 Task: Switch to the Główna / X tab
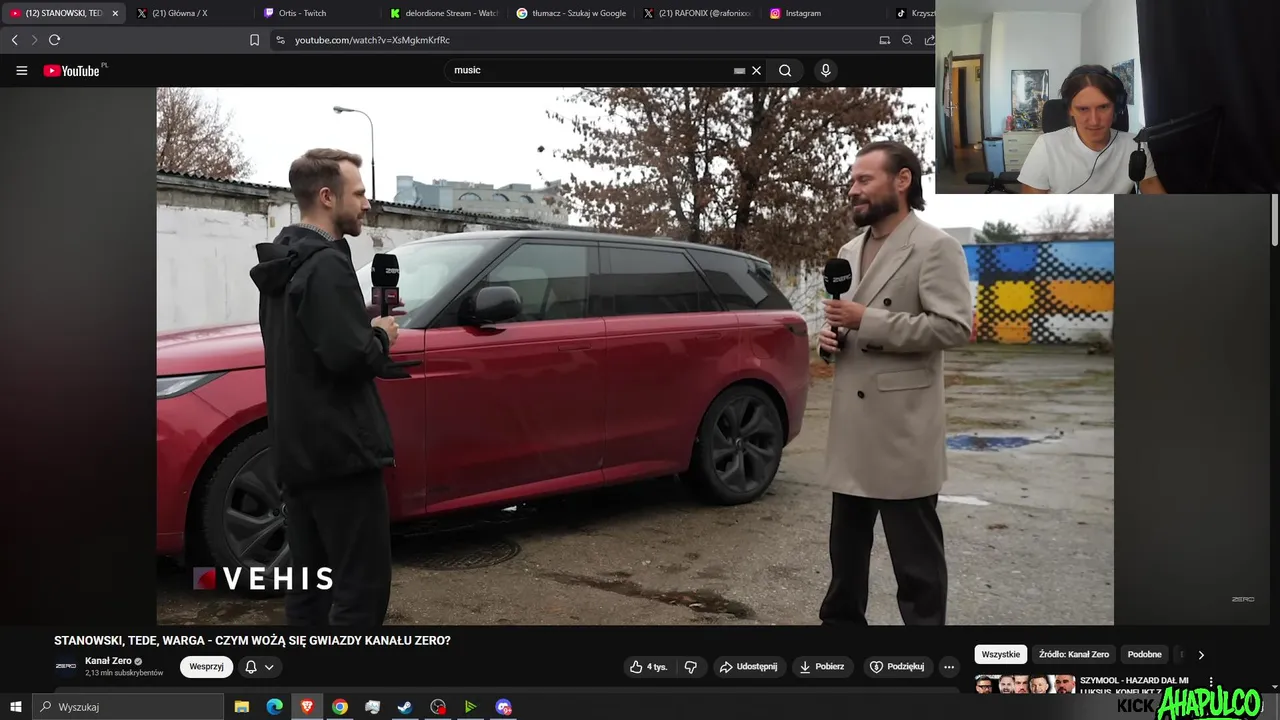click(x=190, y=13)
